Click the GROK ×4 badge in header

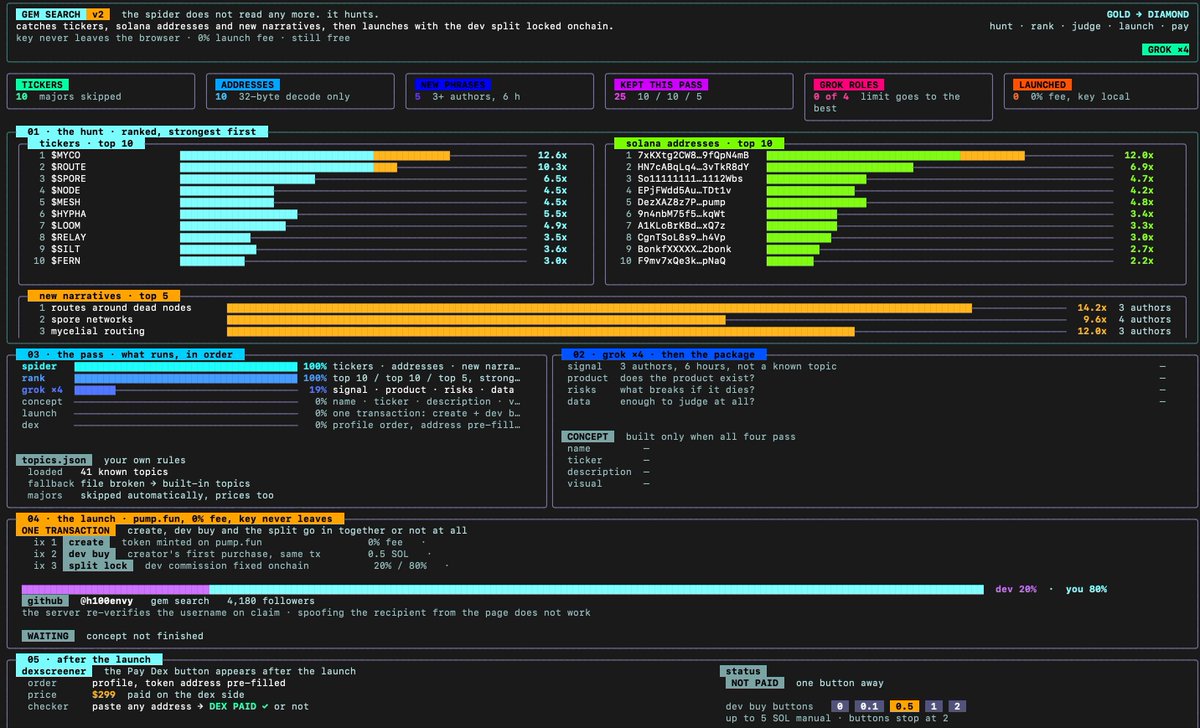pos(1166,50)
